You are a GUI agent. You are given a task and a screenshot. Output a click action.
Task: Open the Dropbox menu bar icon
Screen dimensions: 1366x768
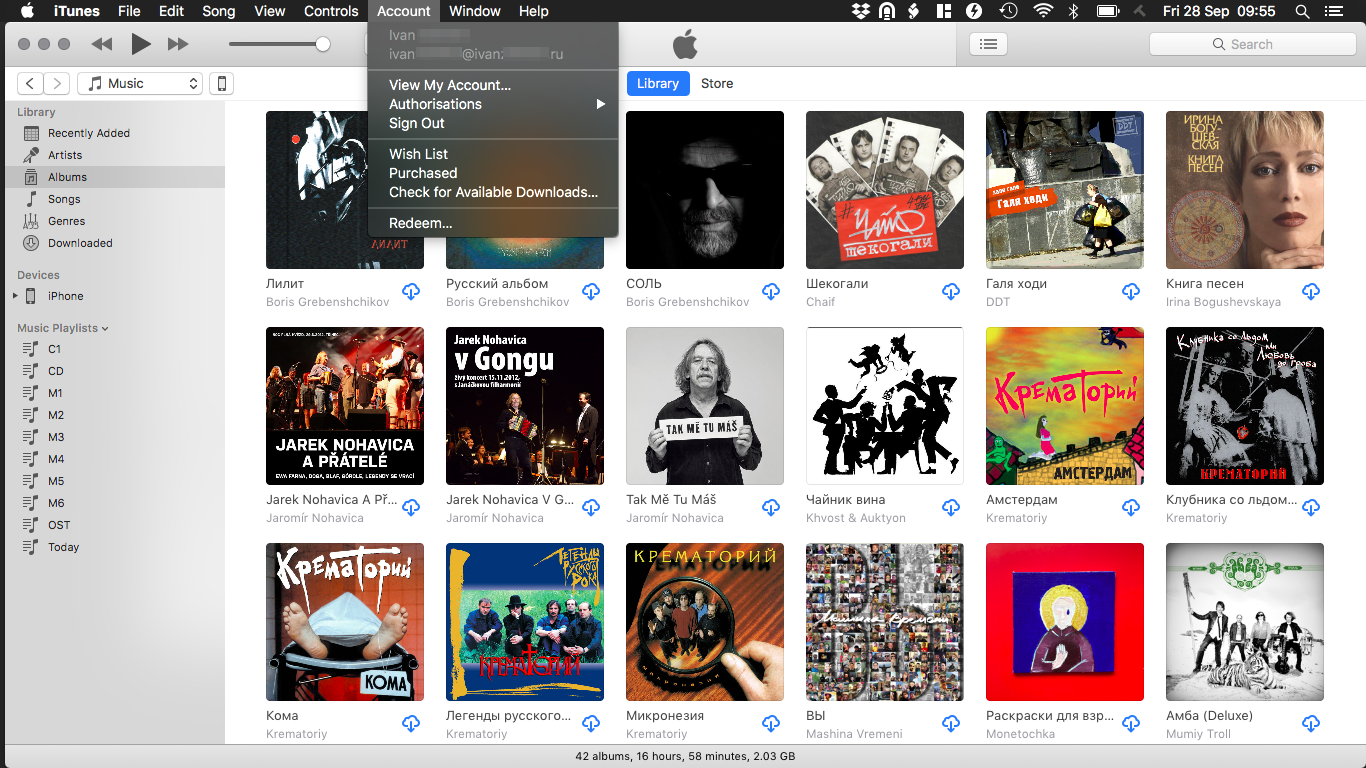[861, 11]
